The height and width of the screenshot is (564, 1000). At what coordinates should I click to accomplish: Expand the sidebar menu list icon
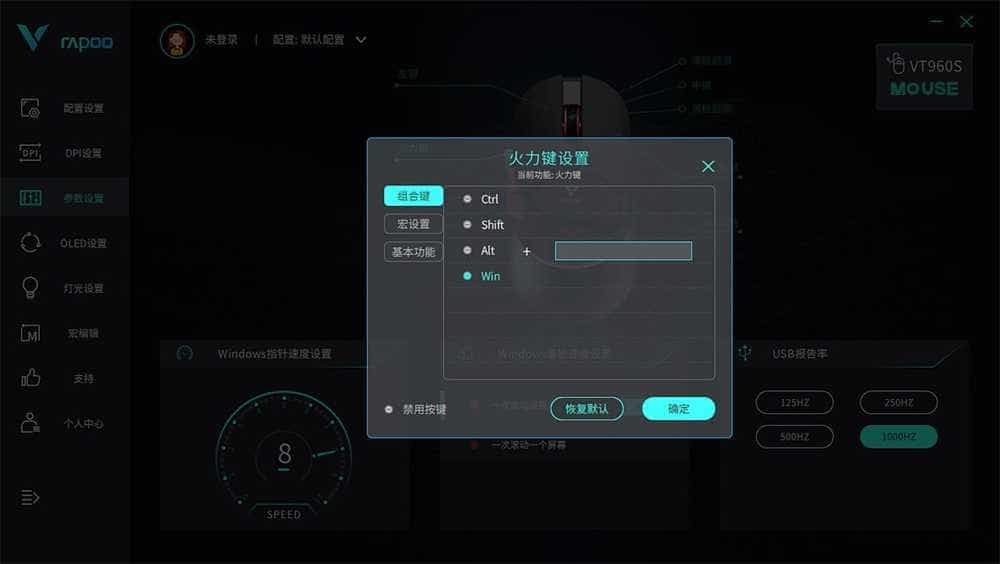pyautogui.click(x=30, y=497)
